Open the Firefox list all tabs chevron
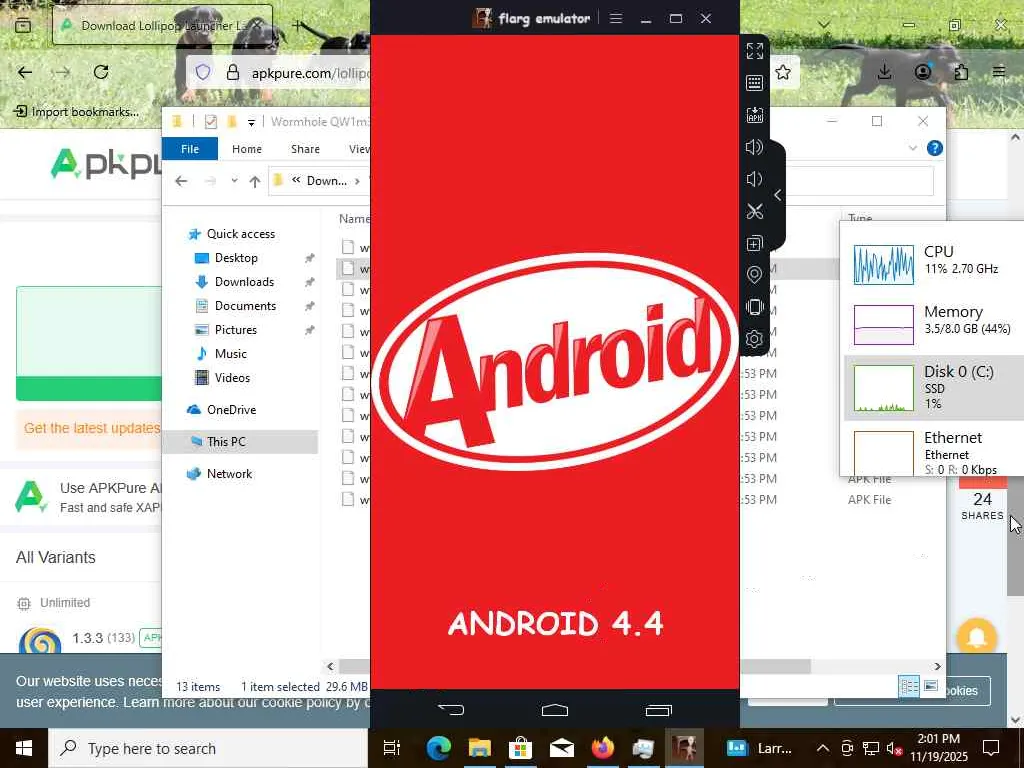The height and width of the screenshot is (768, 1024). (x=824, y=25)
